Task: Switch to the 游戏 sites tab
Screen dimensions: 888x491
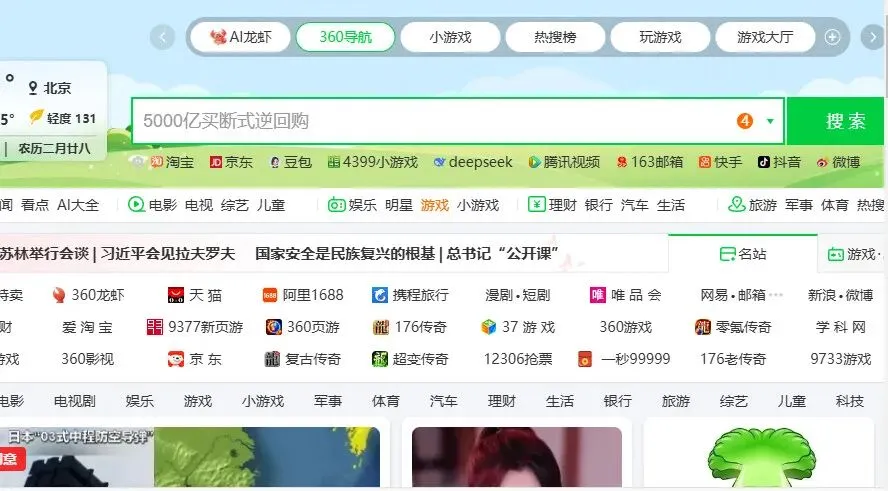Action: 853,254
